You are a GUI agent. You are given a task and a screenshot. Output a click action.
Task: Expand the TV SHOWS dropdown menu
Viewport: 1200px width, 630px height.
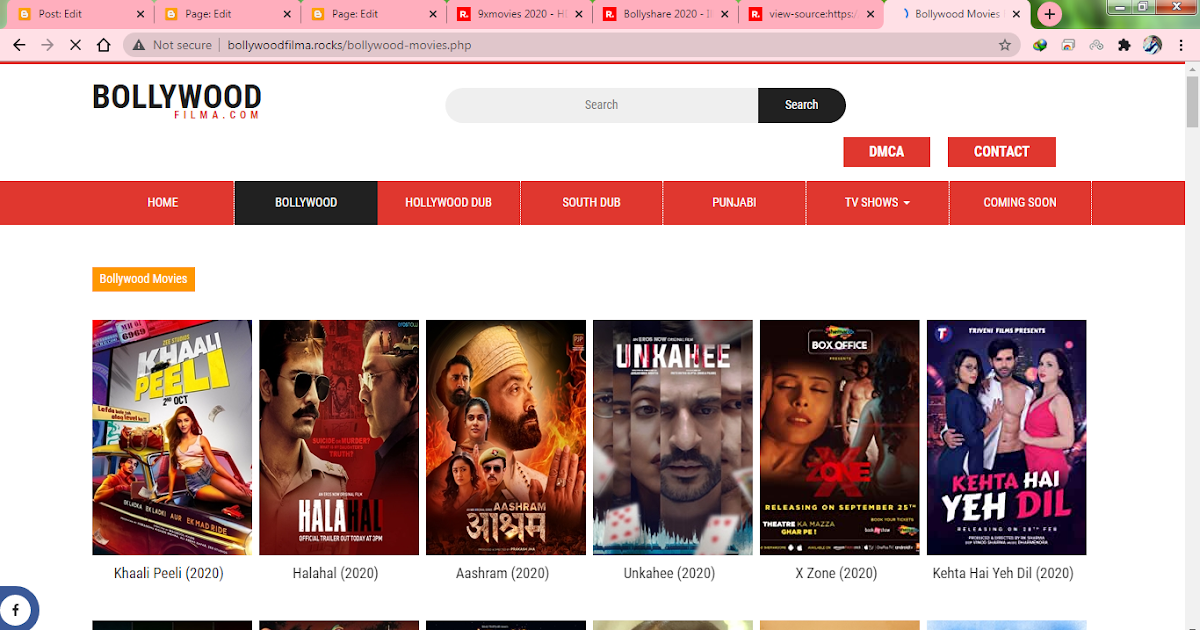coord(877,202)
